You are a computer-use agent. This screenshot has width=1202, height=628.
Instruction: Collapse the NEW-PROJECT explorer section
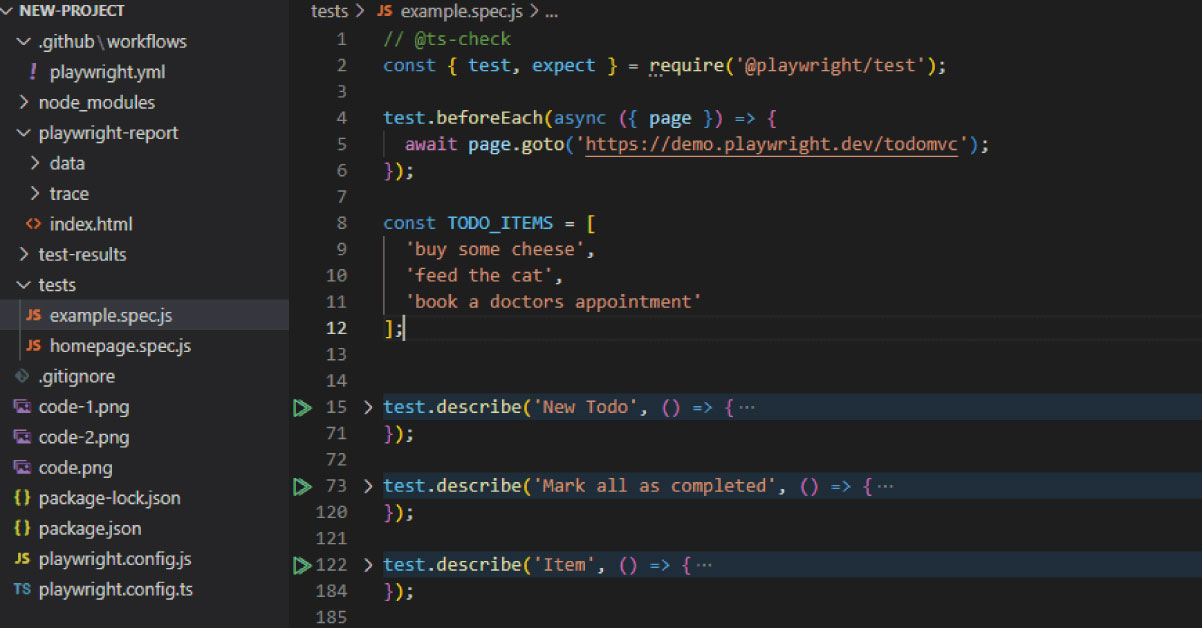pyautogui.click(x=71, y=11)
